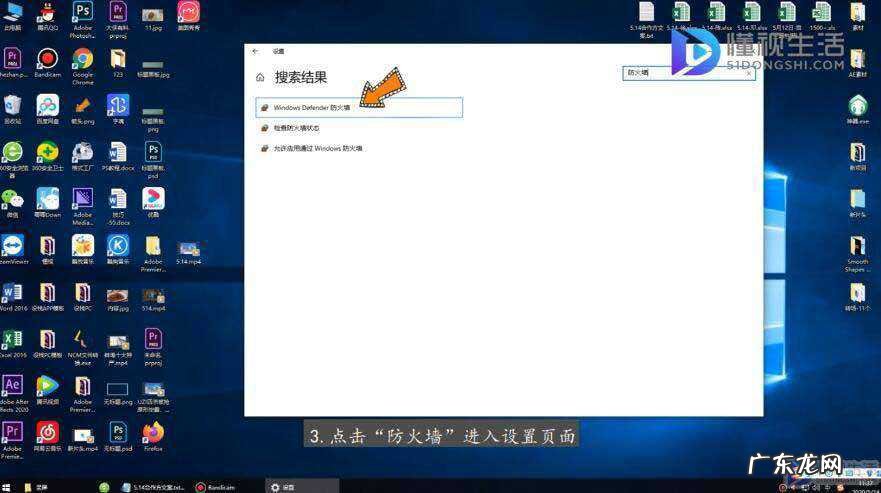Open the 无标题.psd file on desktop
Screen dimensions: 881x493
pyautogui.click(x=118, y=437)
